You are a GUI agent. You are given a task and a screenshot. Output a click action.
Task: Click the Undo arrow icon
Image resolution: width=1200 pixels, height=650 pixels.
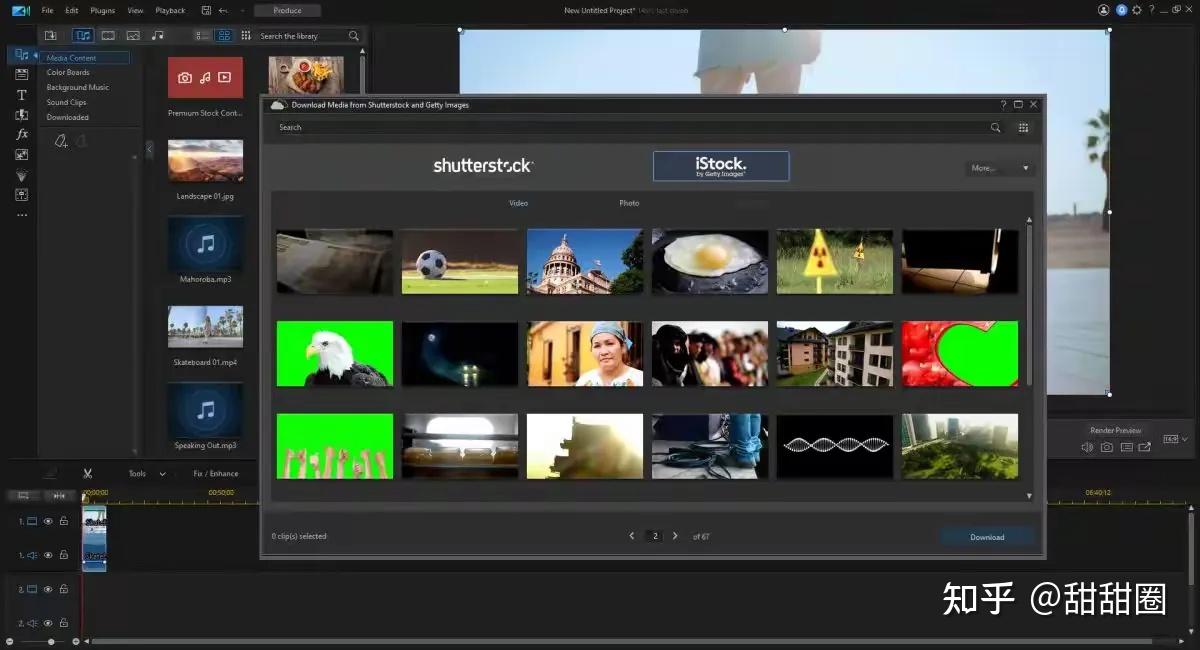pos(222,10)
